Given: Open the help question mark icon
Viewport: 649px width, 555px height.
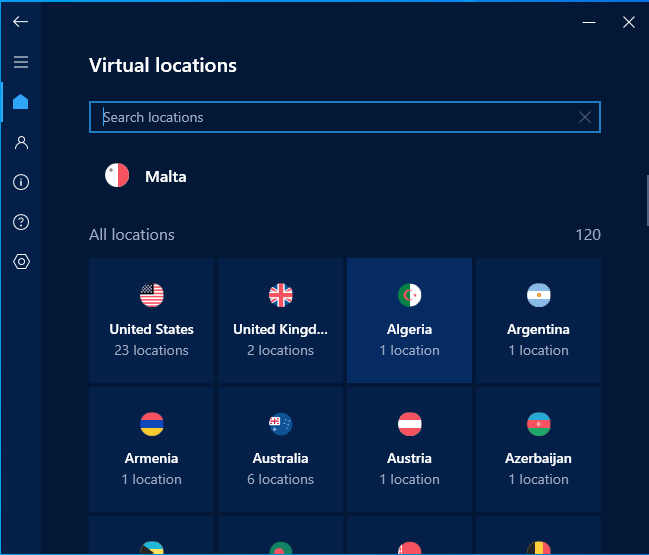Looking at the screenshot, I should pyautogui.click(x=21, y=222).
